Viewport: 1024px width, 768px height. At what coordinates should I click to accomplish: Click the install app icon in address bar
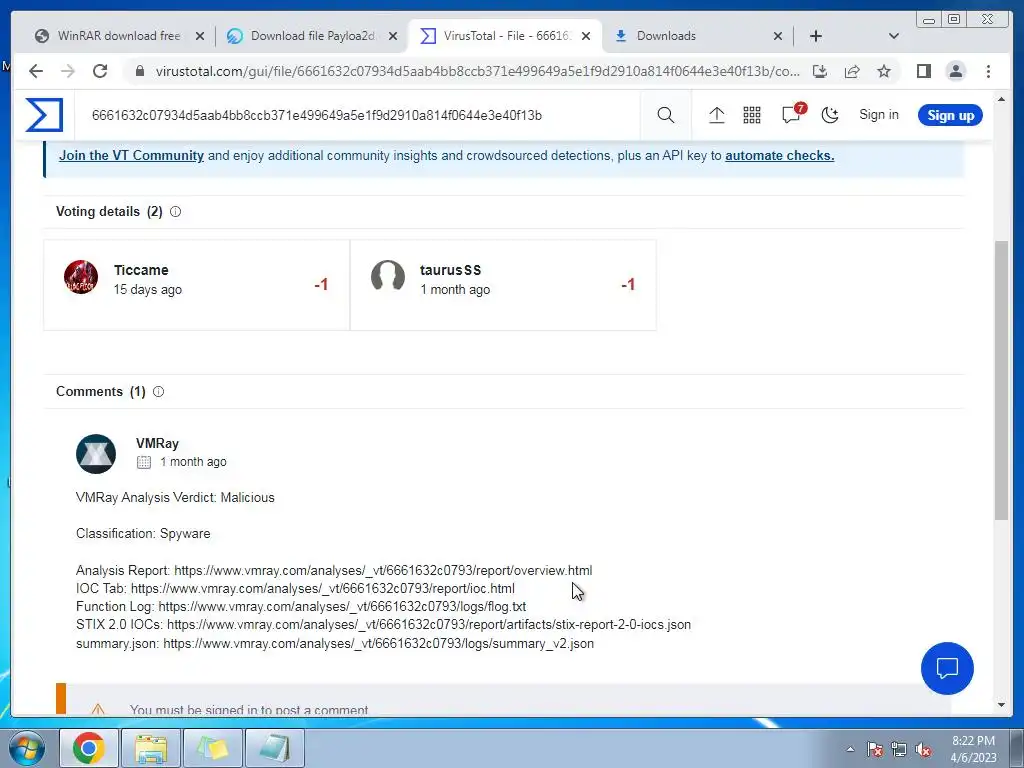click(820, 71)
